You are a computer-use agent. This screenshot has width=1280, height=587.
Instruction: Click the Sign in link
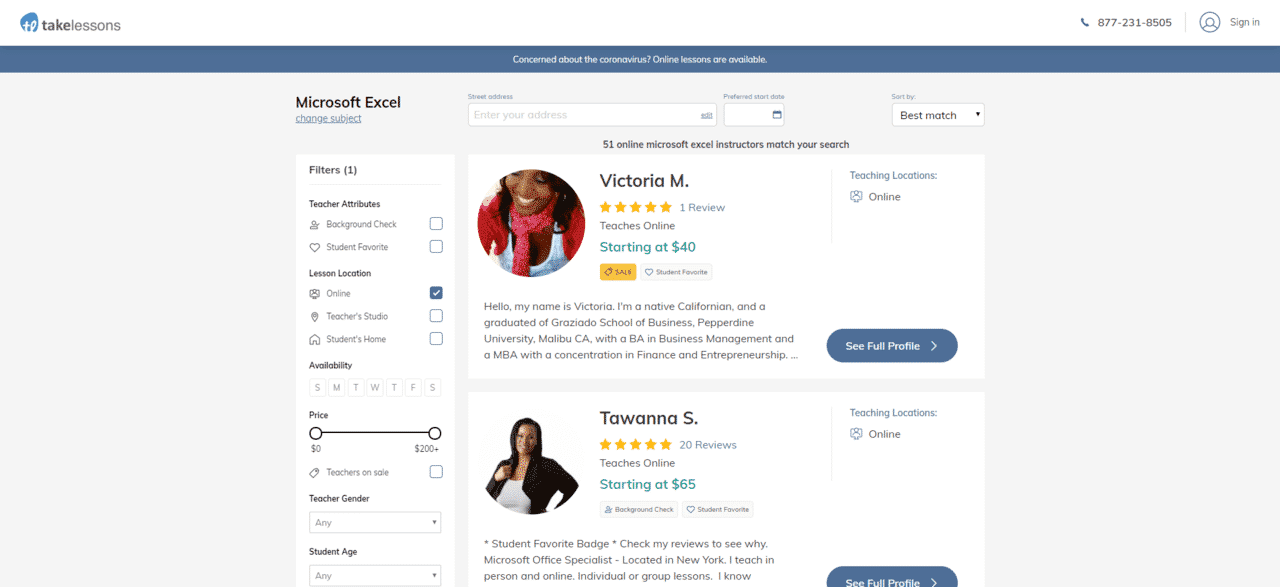tap(1245, 22)
